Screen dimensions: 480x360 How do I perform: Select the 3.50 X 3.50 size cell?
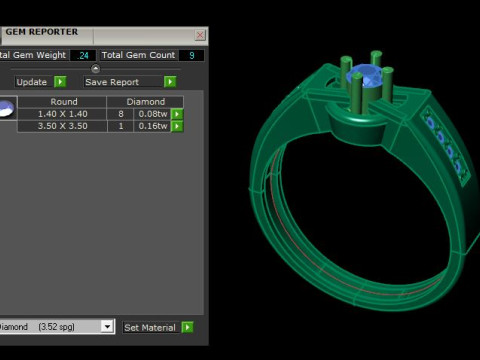[62, 126]
